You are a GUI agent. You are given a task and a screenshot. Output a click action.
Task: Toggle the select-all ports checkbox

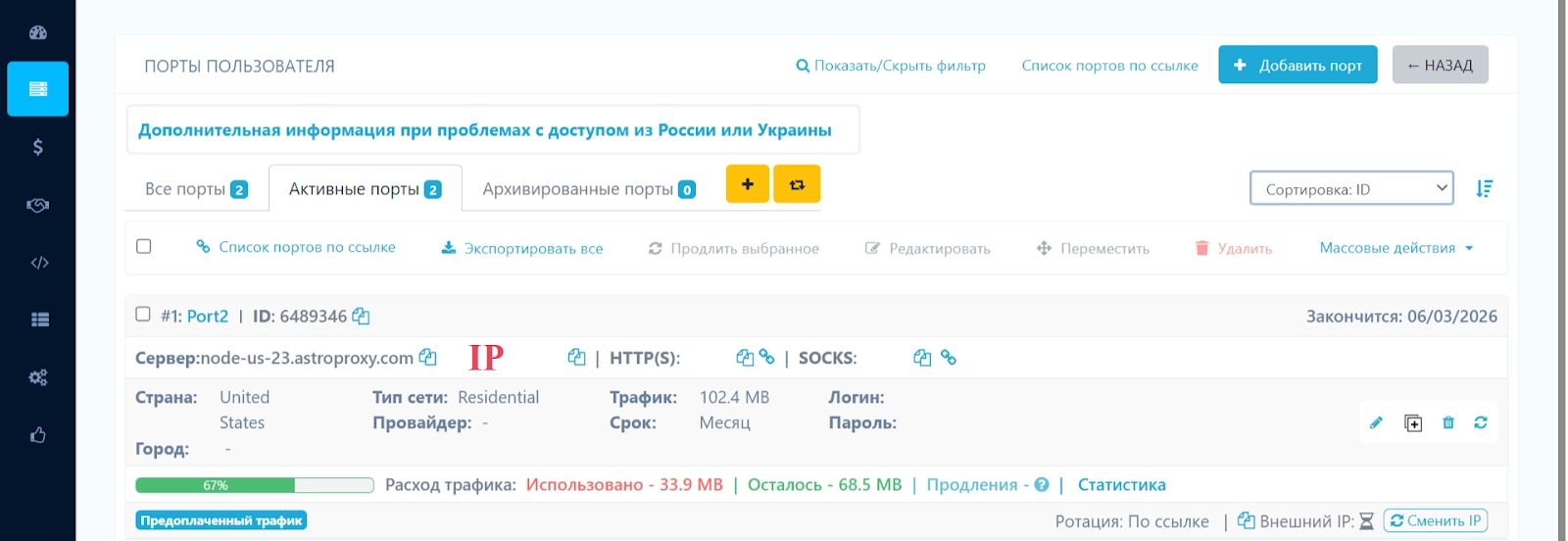click(144, 246)
